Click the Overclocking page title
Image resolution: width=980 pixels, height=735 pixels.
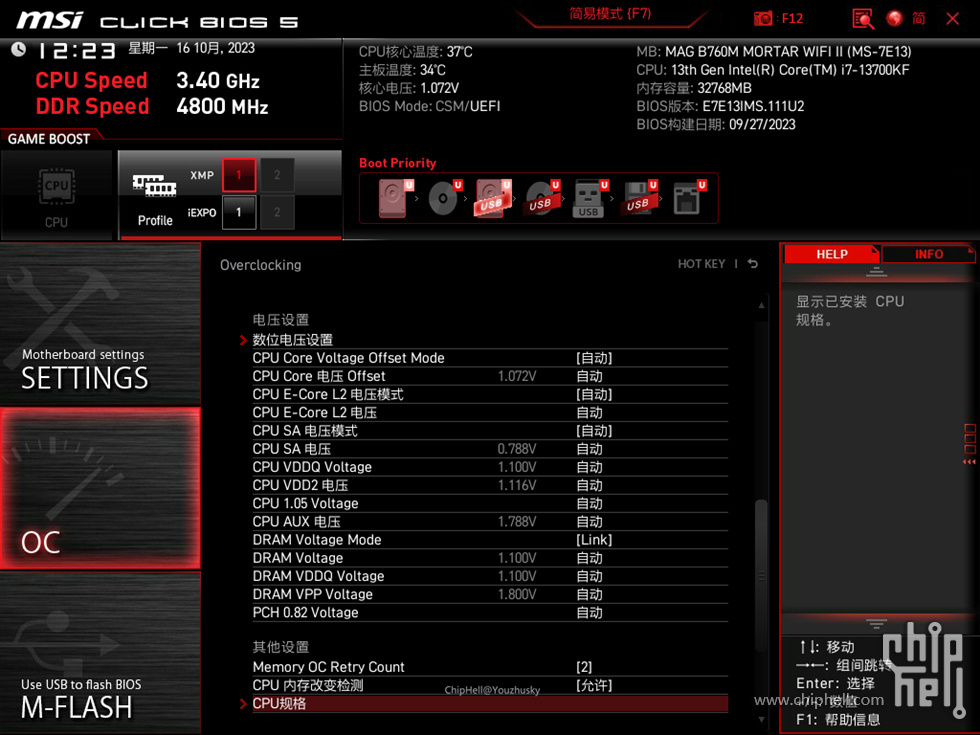261,265
